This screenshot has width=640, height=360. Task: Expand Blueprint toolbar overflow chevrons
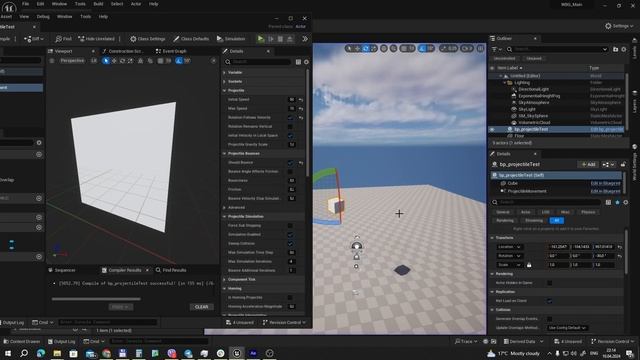coord(305,39)
